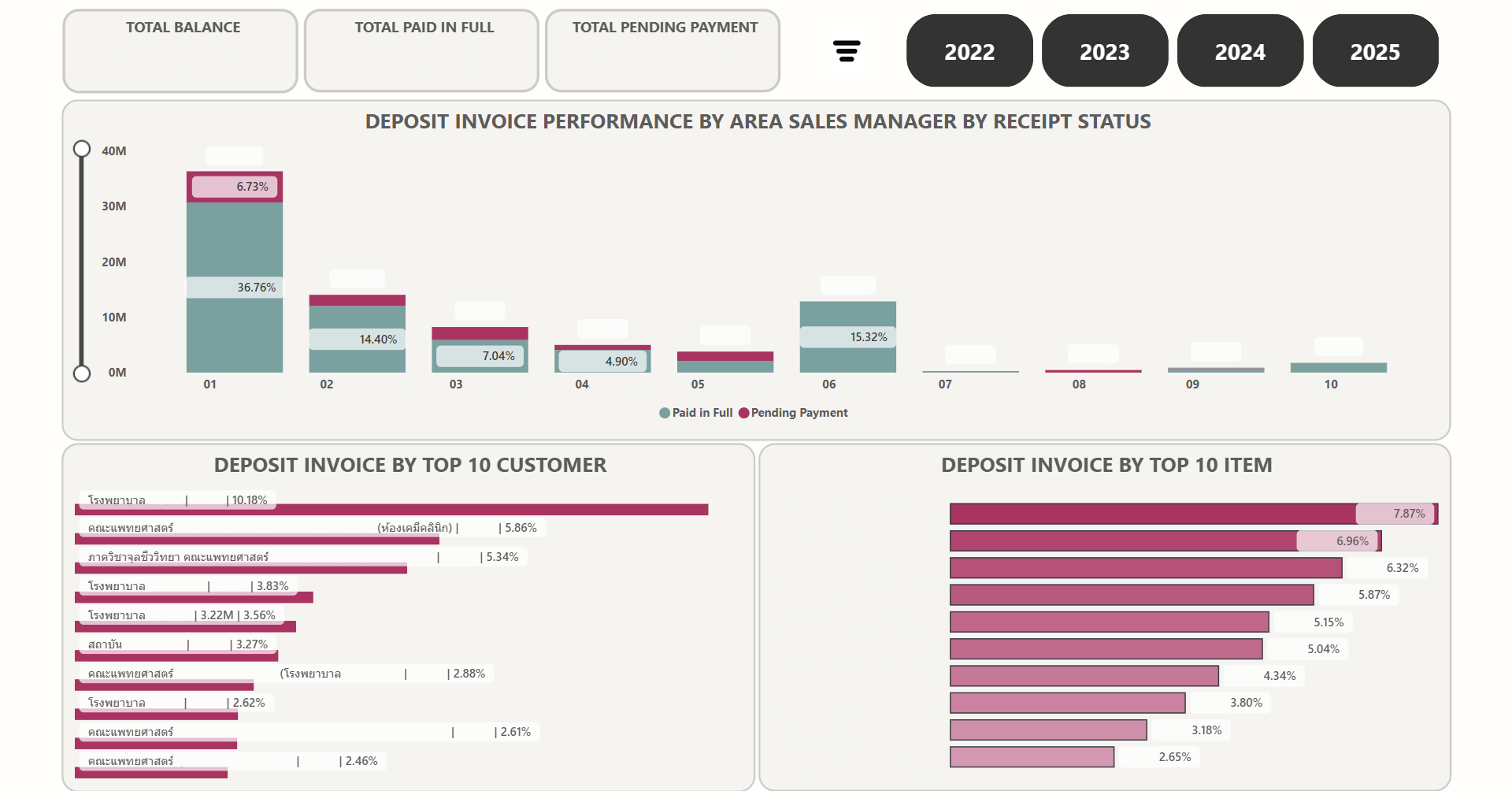Select the item bar labeled 3.80%
Image resolution: width=1512 pixels, height=791 pixels.
tap(1068, 703)
